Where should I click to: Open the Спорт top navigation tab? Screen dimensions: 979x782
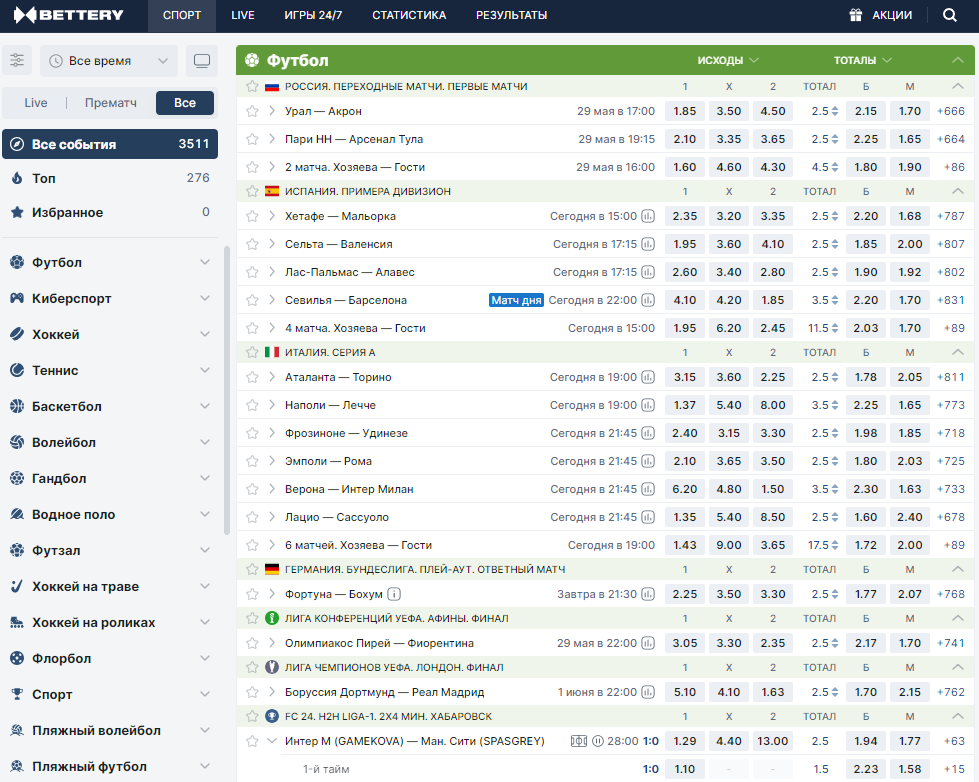tap(182, 16)
